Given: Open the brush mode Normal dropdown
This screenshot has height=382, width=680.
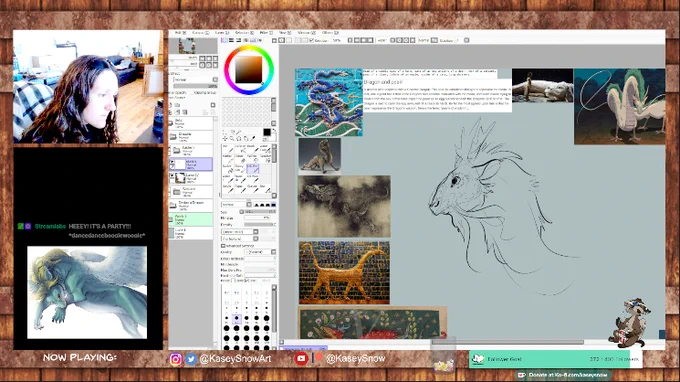Looking at the screenshot, I should coord(236,205).
